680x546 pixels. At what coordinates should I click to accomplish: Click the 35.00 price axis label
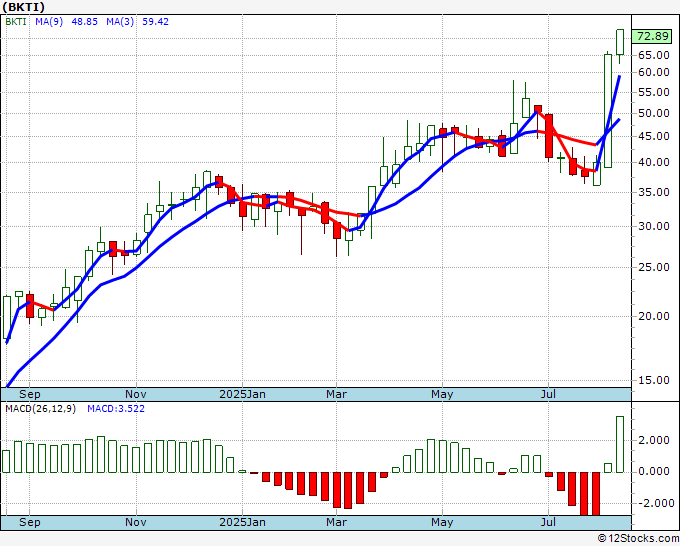point(654,192)
